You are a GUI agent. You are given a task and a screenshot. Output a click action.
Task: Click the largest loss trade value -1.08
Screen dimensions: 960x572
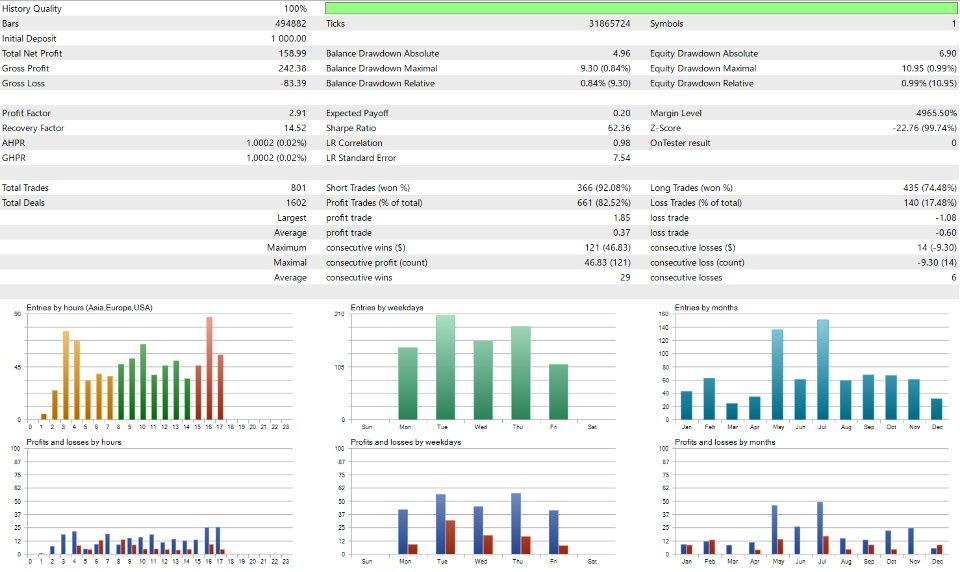pyautogui.click(x=945, y=218)
